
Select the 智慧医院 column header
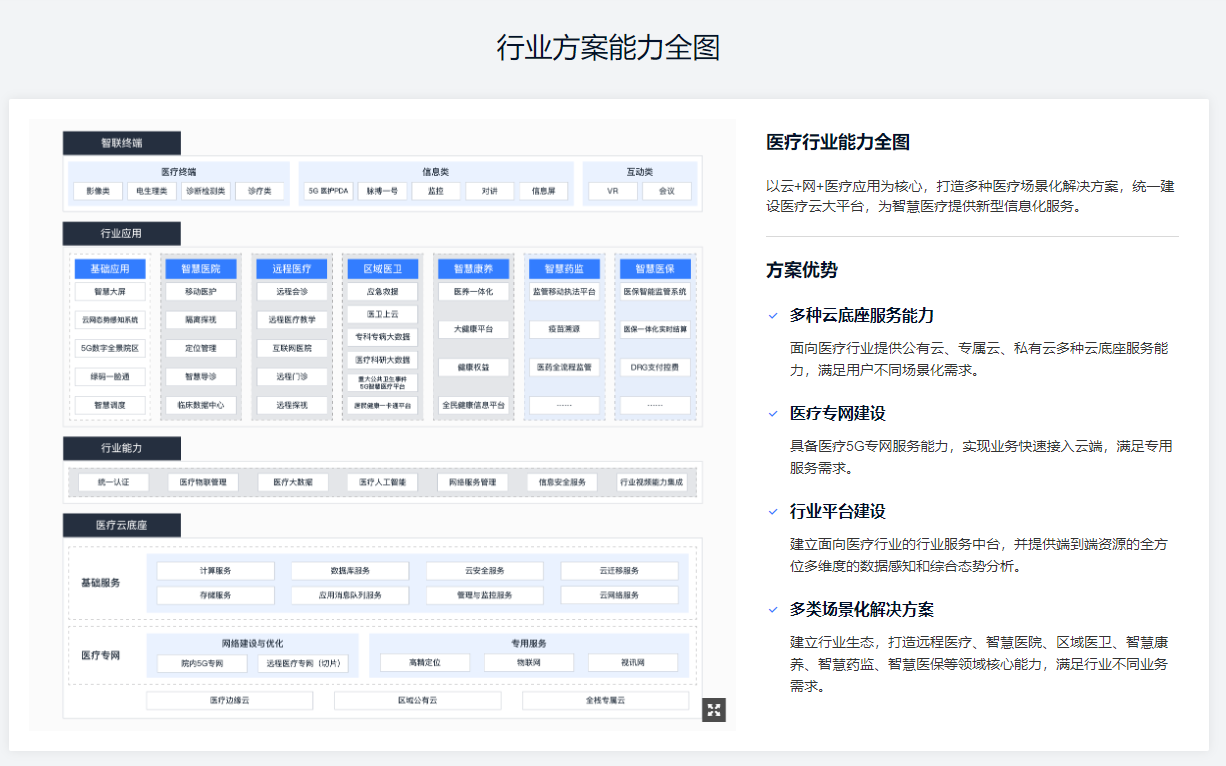pos(201,269)
